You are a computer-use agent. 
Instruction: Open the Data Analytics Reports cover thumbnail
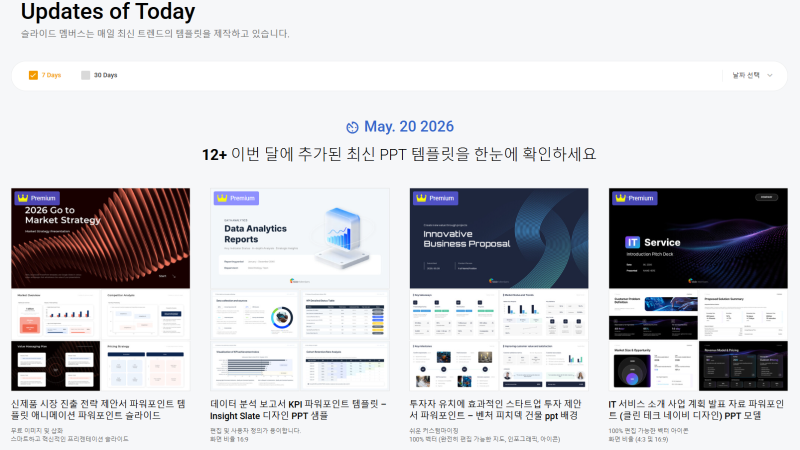[x=300, y=238]
